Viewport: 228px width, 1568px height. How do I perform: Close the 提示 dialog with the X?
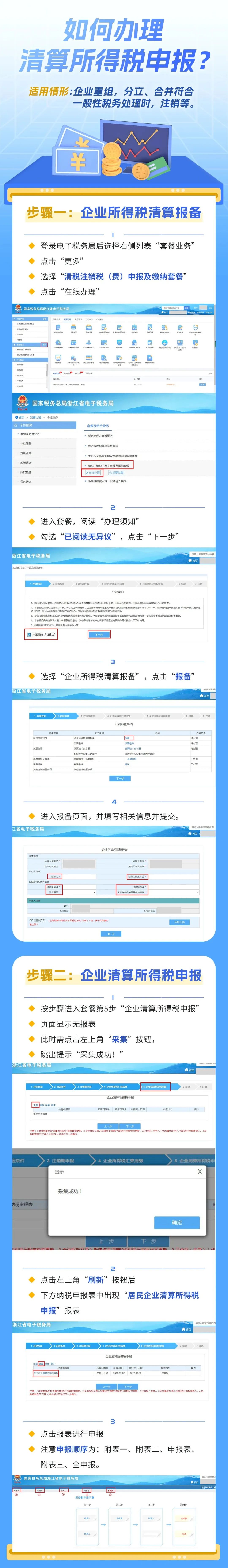pyautogui.click(x=199, y=1172)
